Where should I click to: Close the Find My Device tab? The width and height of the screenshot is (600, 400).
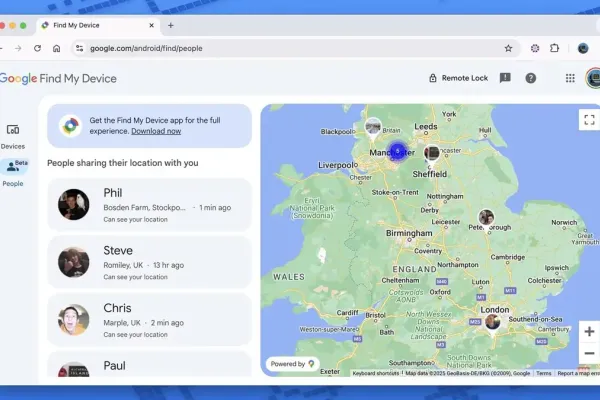point(152,25)
